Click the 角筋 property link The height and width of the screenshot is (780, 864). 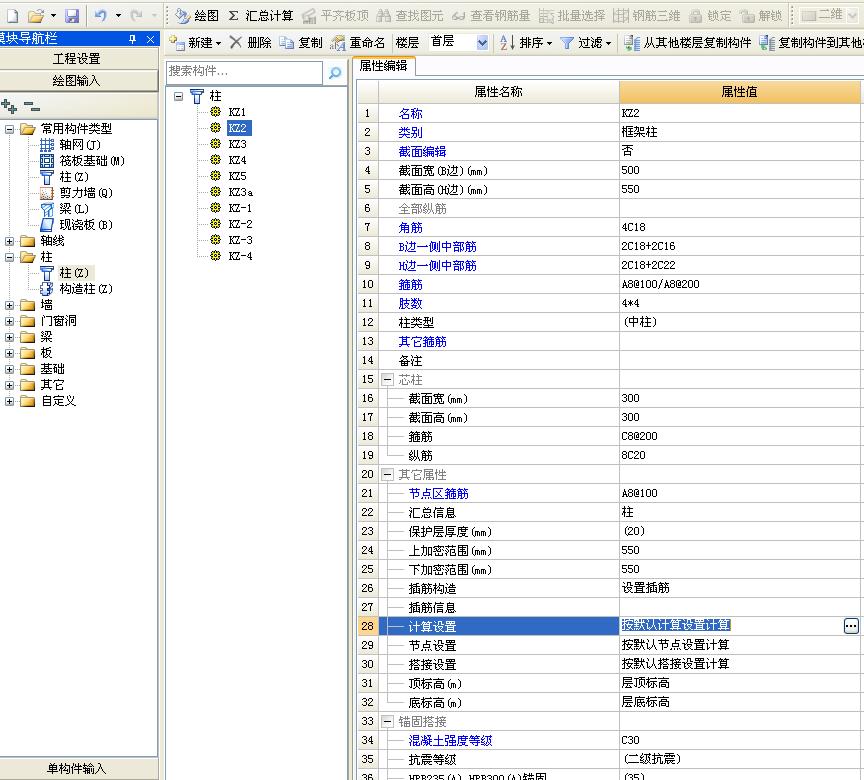(411, 228)
